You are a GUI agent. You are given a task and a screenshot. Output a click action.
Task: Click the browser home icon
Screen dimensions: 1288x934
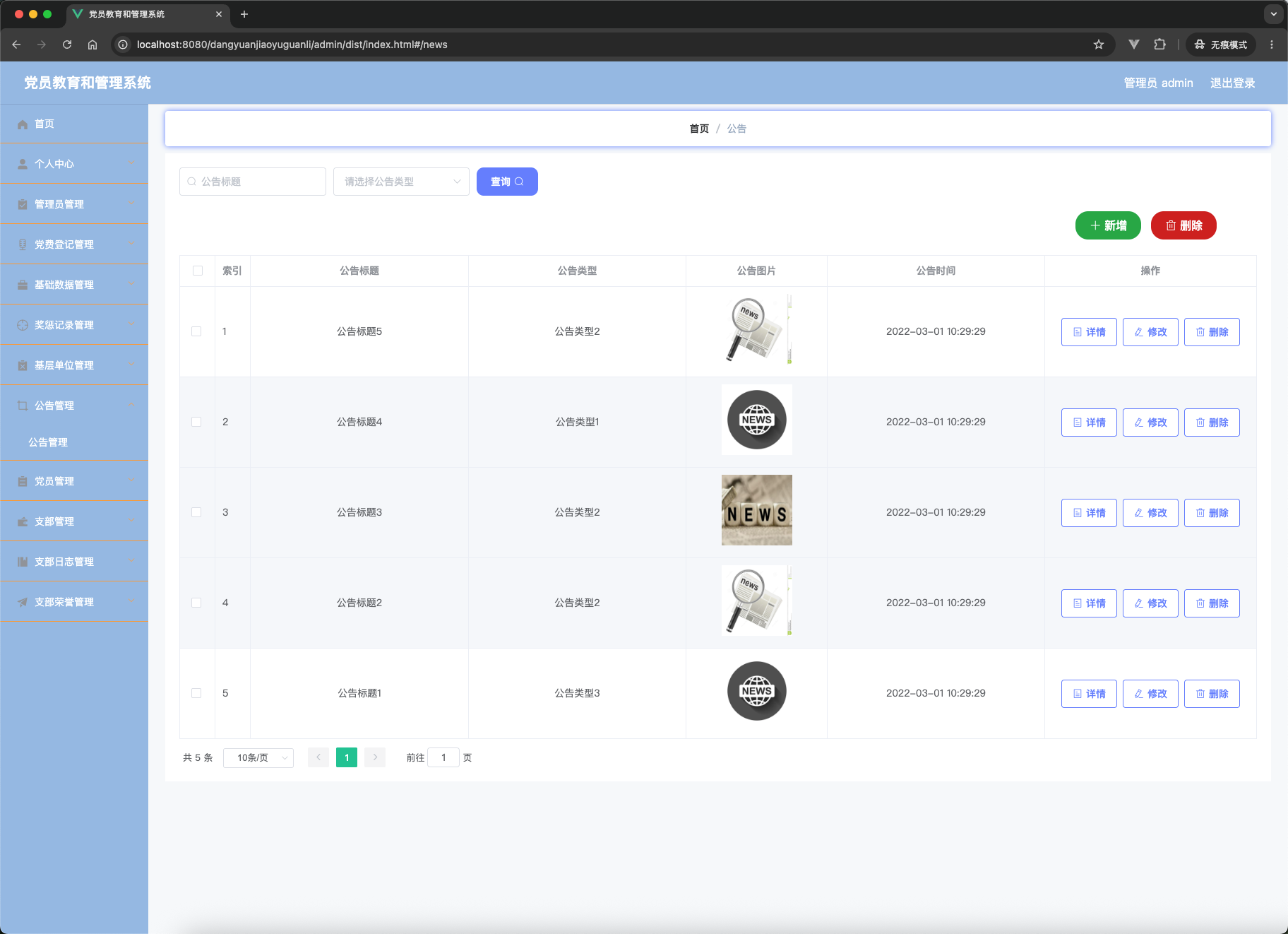point(93,45)
